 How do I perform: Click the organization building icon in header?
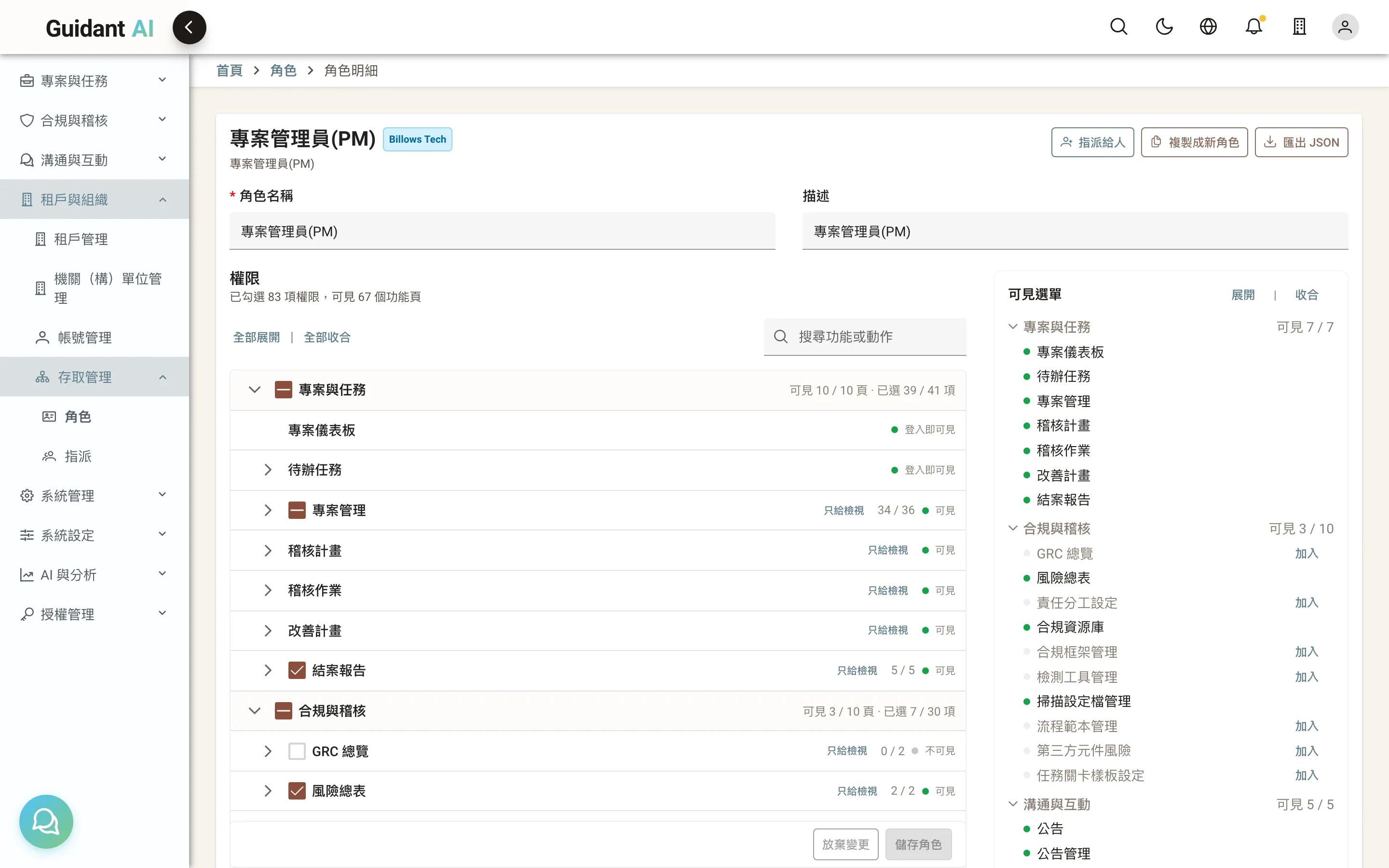click(1299, 27)
